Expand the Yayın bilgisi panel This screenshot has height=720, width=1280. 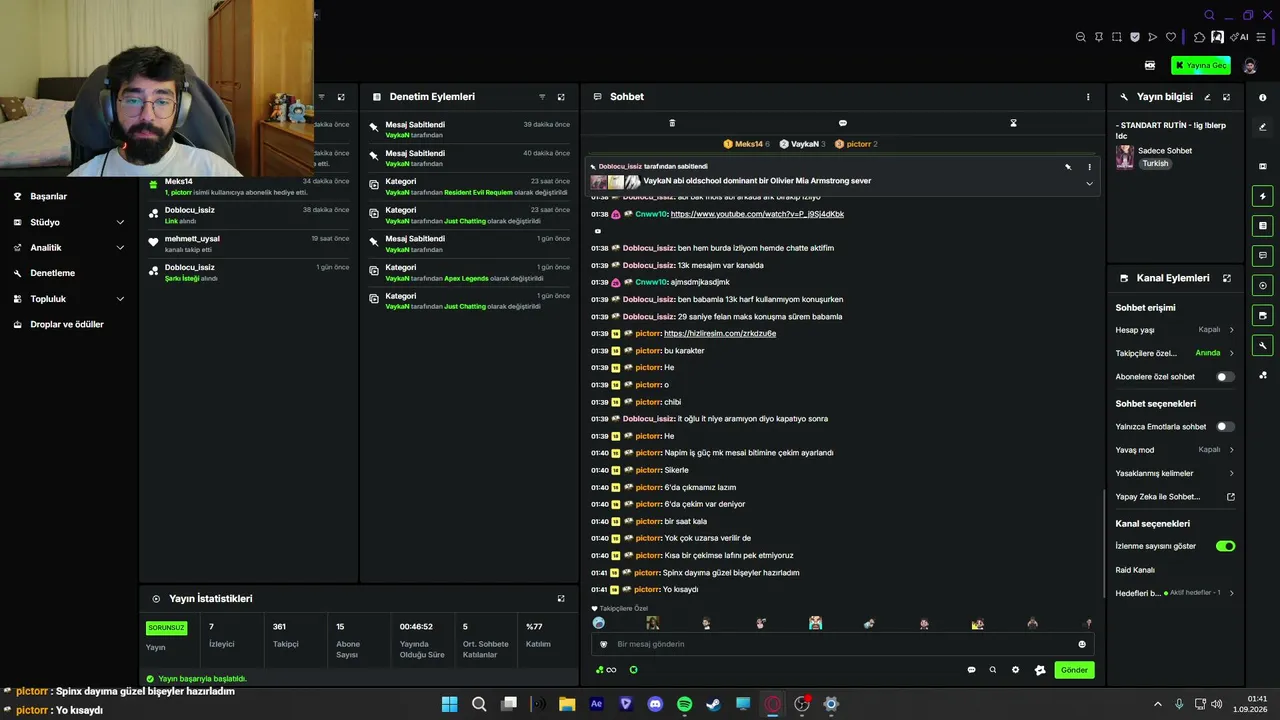point(1227,97)
